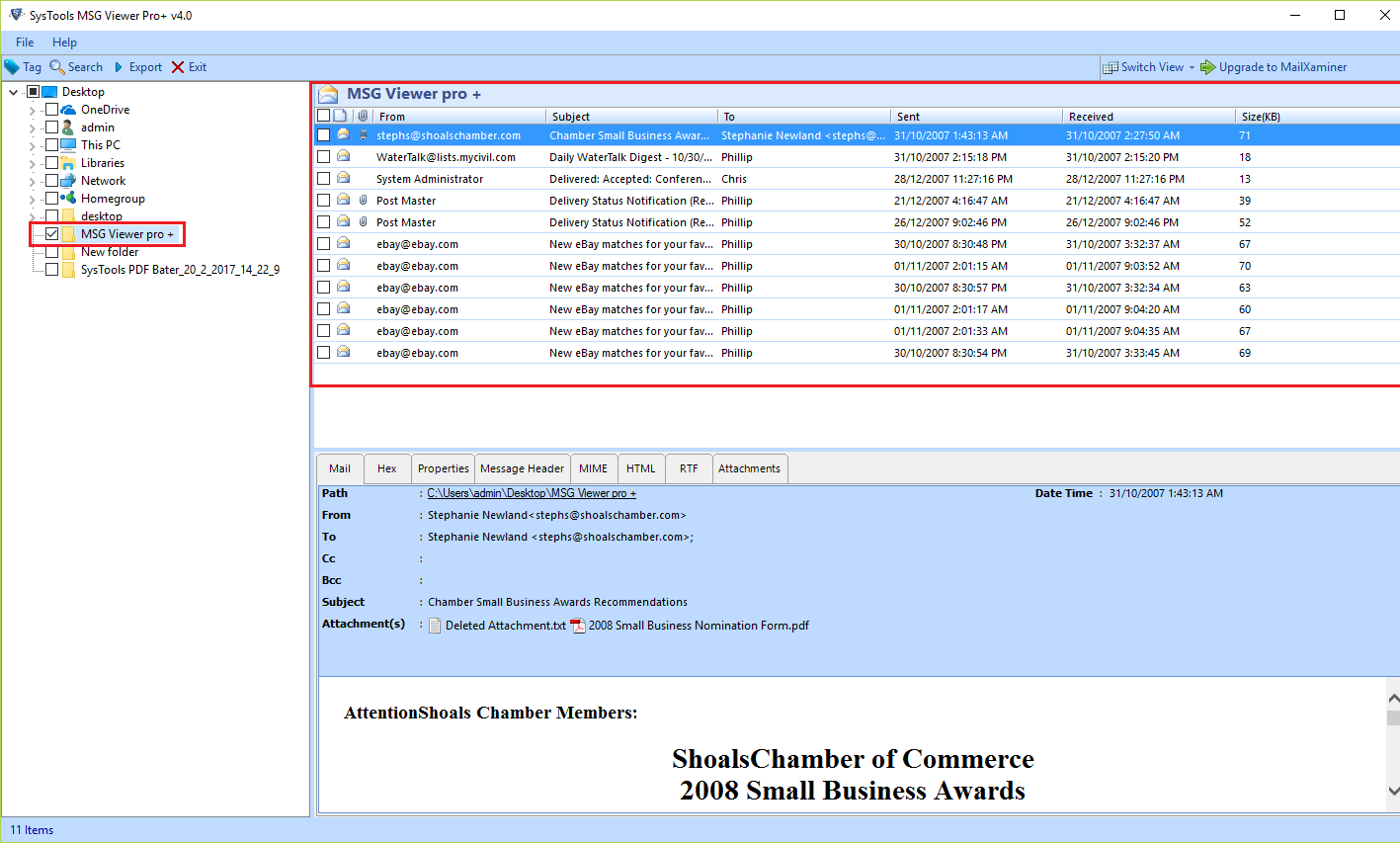1400x843 pixels.
Task: Switch to the Attachments tab
Action: pyautogui.click(x=749, y=468)
